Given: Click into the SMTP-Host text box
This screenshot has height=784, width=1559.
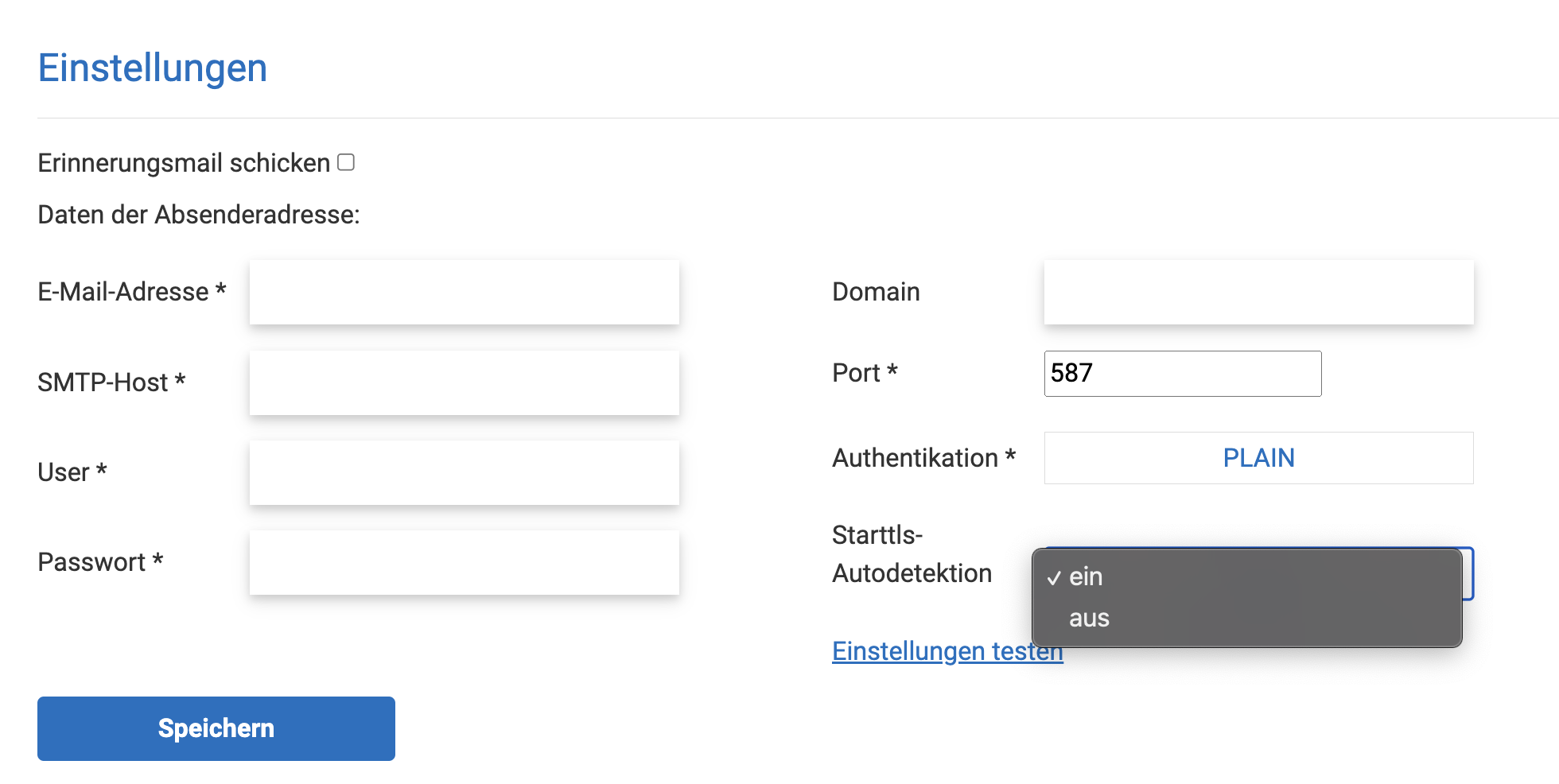Looking at the screenshot, I should pos(464,382).
